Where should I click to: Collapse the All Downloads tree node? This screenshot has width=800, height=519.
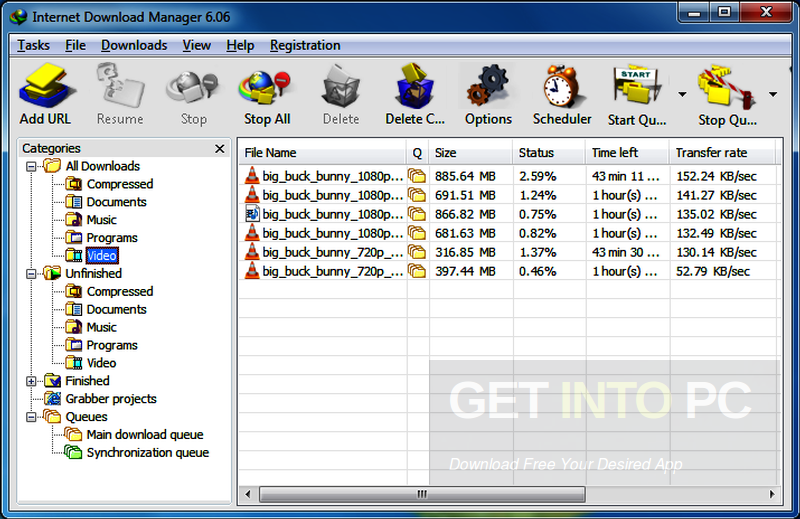click(x=31, y=166)
